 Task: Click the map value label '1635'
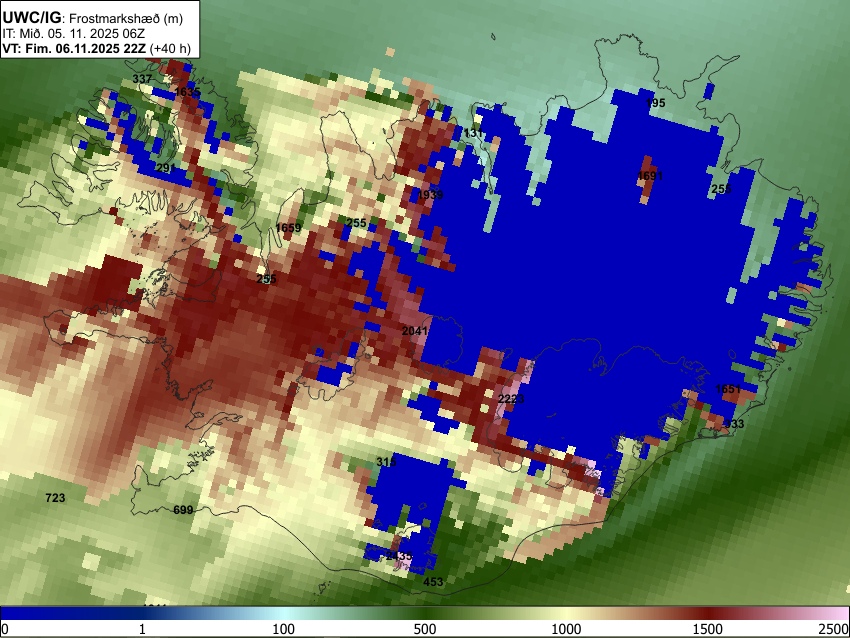coord(188,92)
